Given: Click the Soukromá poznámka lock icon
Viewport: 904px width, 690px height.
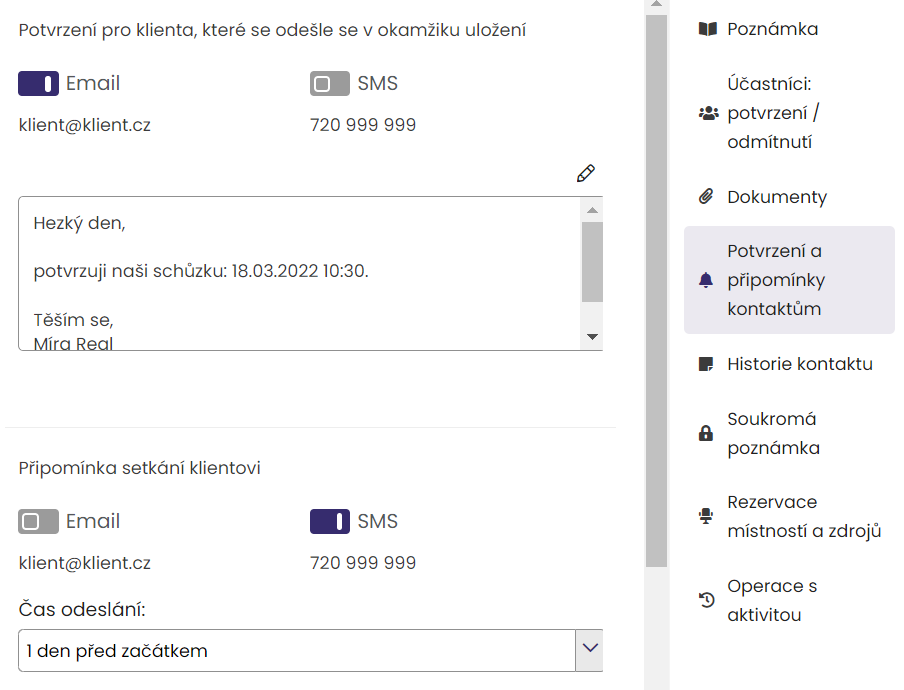Looking at the screenshot, I should 706,433.
